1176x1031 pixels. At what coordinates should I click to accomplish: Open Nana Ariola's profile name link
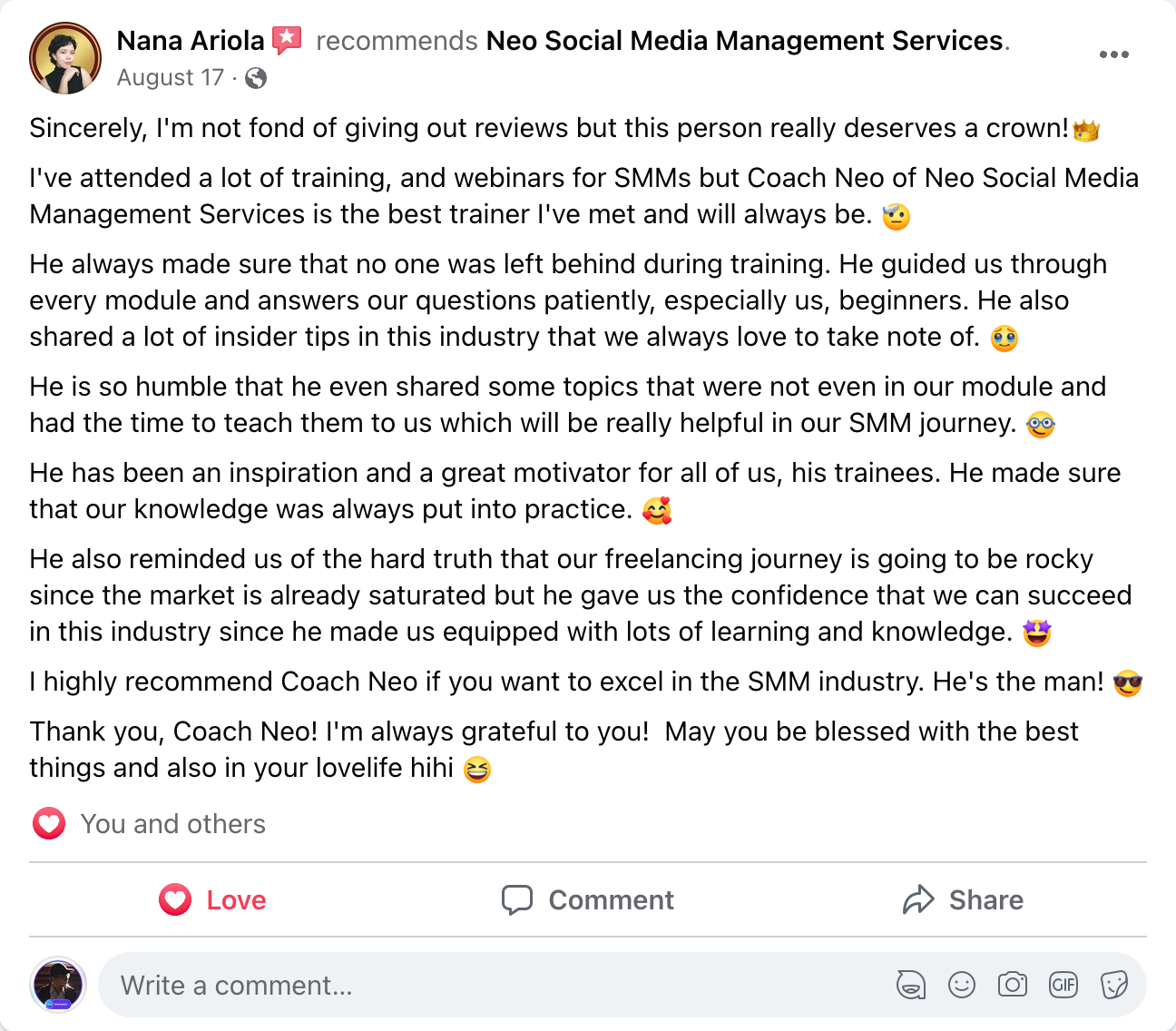(x=191, y=41)
